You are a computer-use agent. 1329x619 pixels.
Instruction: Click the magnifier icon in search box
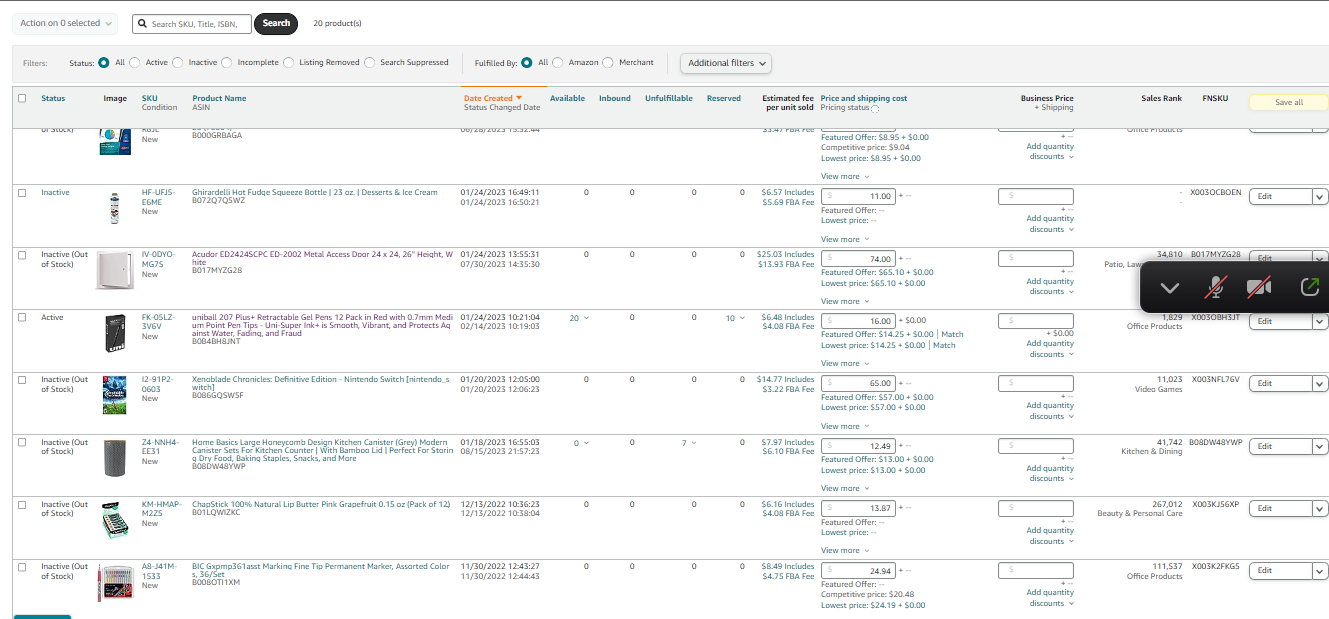click(x=142, y=23)
